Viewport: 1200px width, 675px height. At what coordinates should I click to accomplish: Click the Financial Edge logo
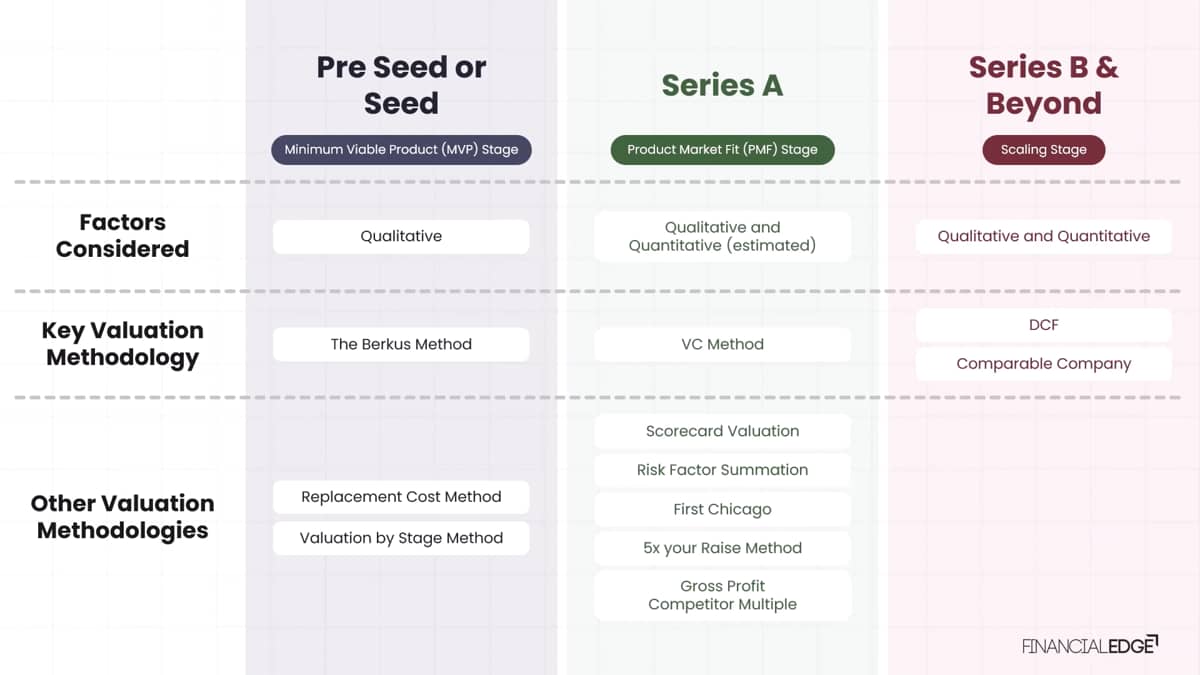point(1089,645)
